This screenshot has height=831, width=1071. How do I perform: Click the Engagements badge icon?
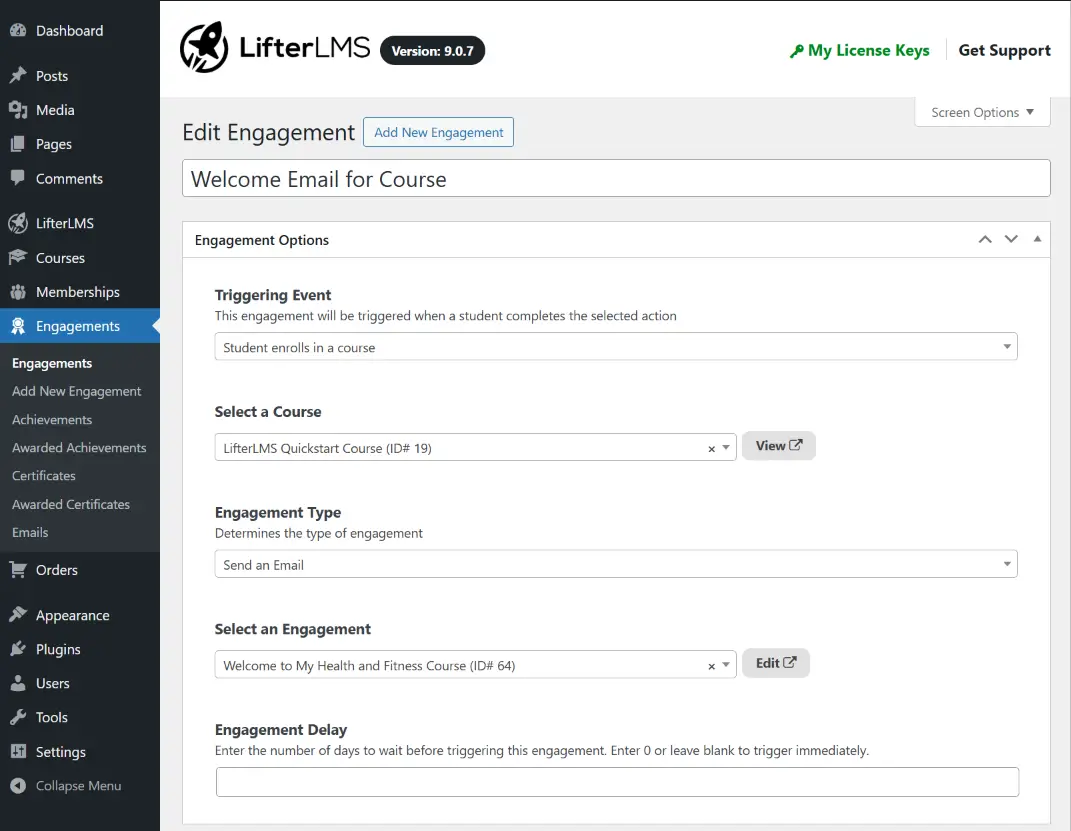18,325
